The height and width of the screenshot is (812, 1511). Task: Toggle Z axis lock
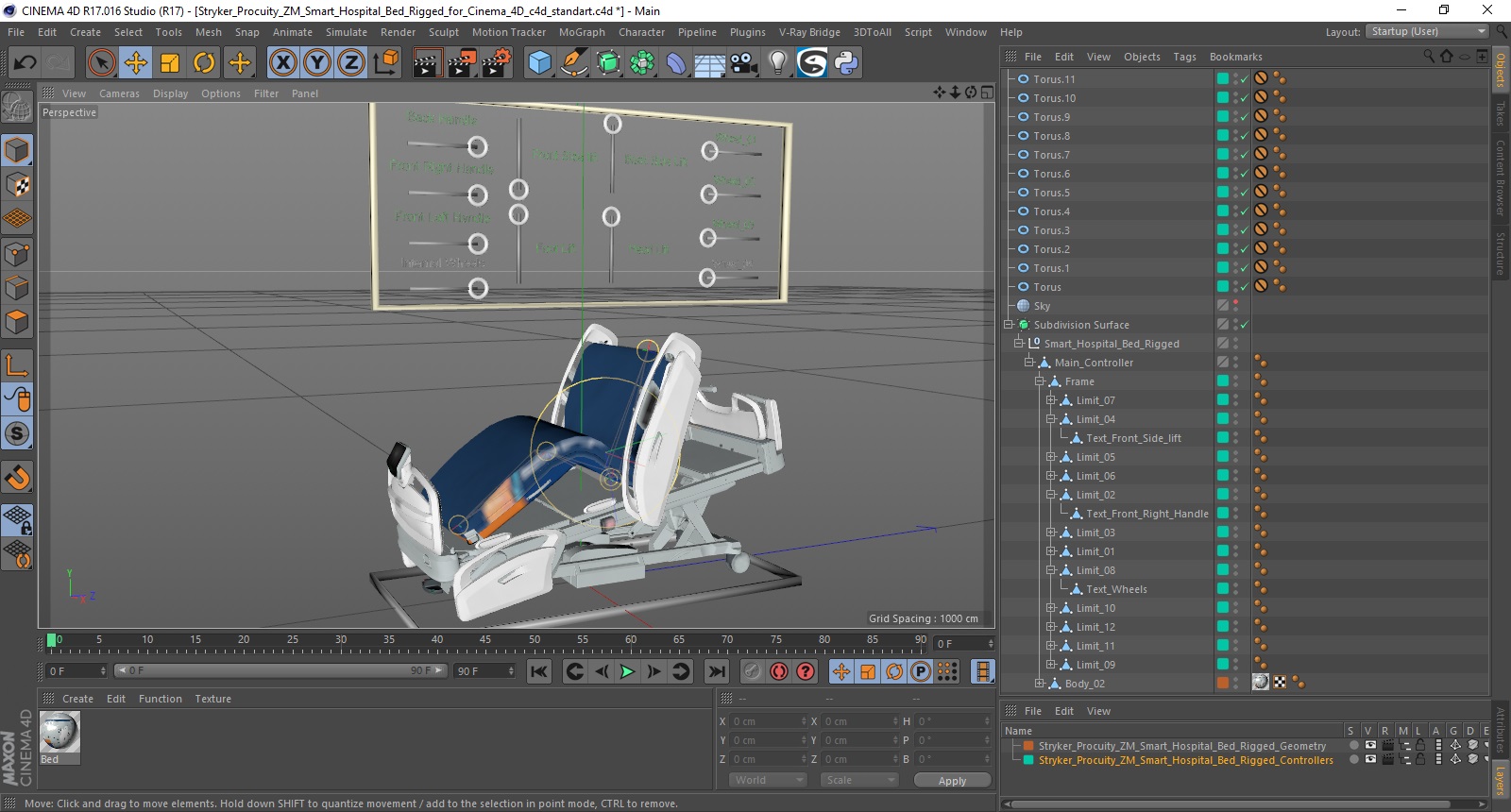(x=351, y=63)
